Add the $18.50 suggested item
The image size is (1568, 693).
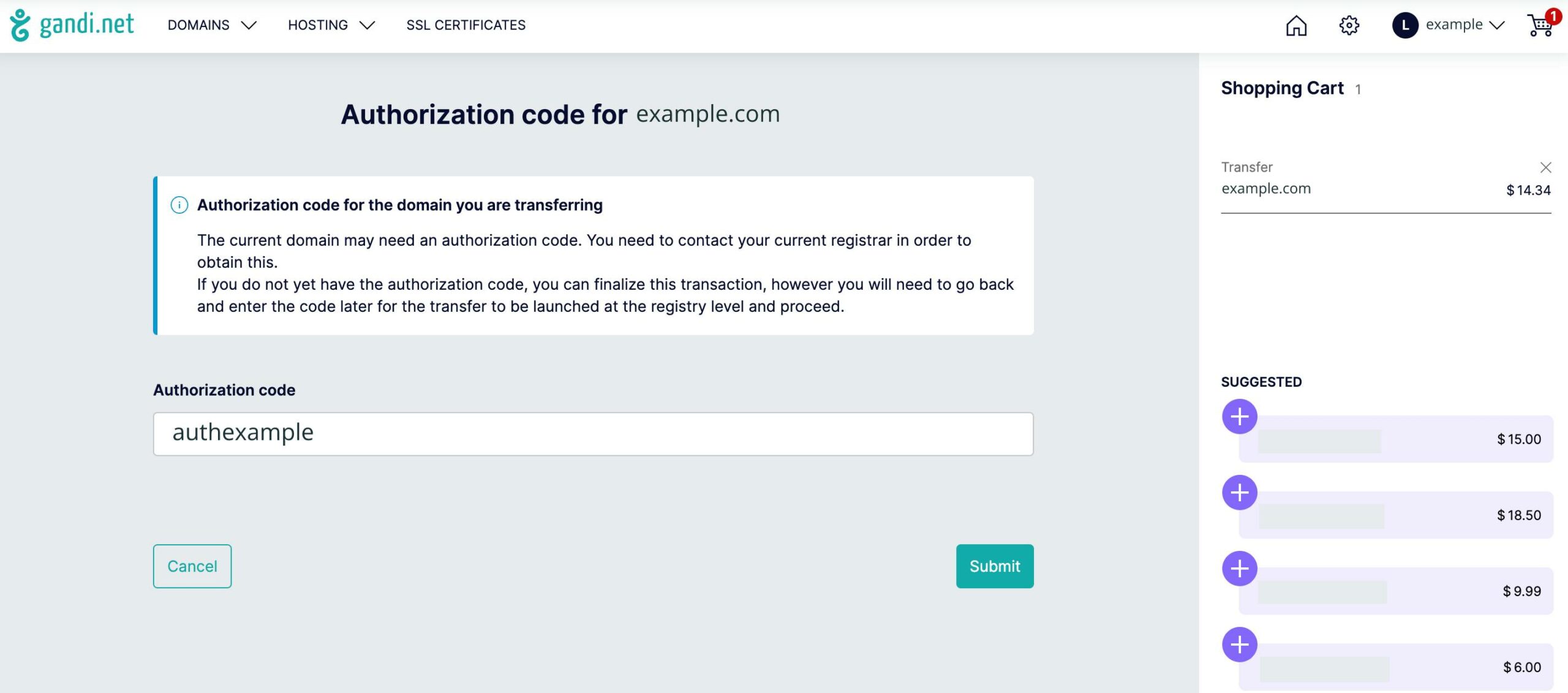click(x=1240, y=493)
